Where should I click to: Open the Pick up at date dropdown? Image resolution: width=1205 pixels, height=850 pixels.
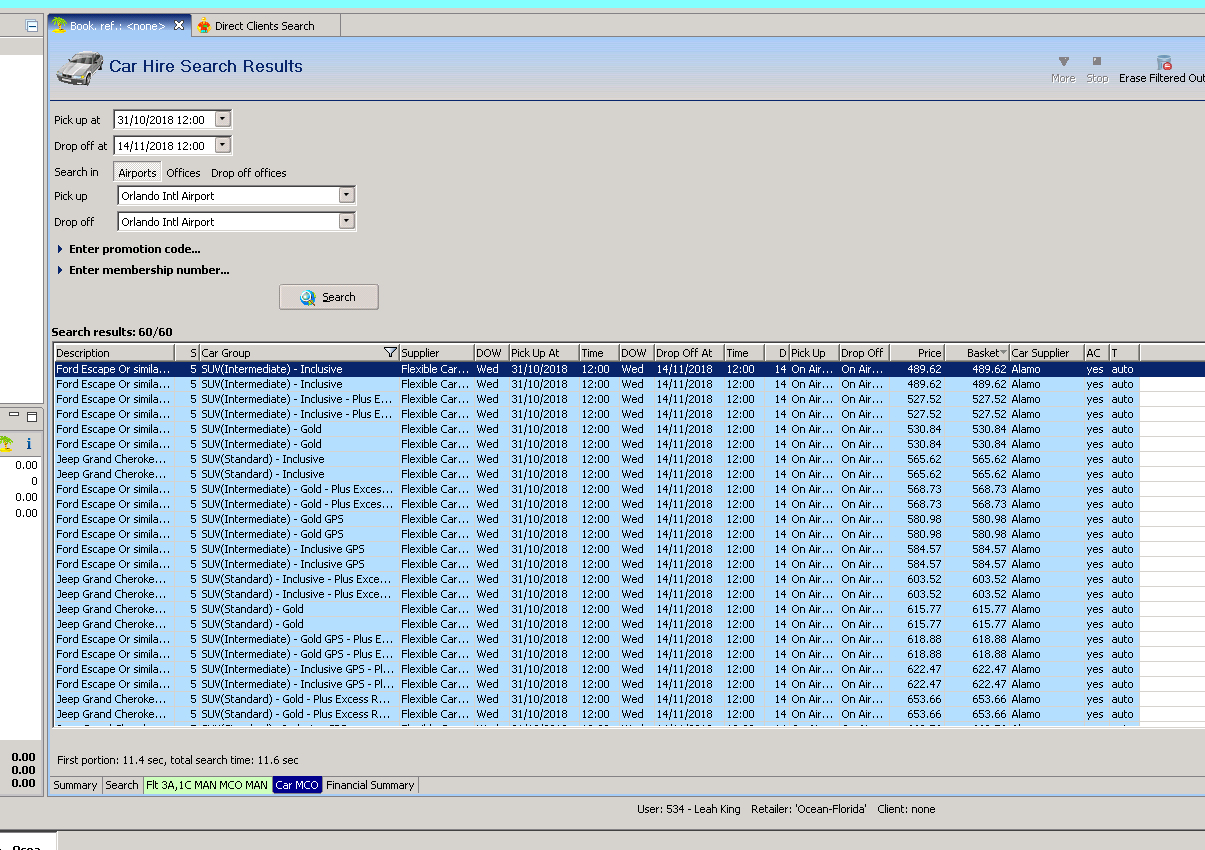[x=222, y=120]
